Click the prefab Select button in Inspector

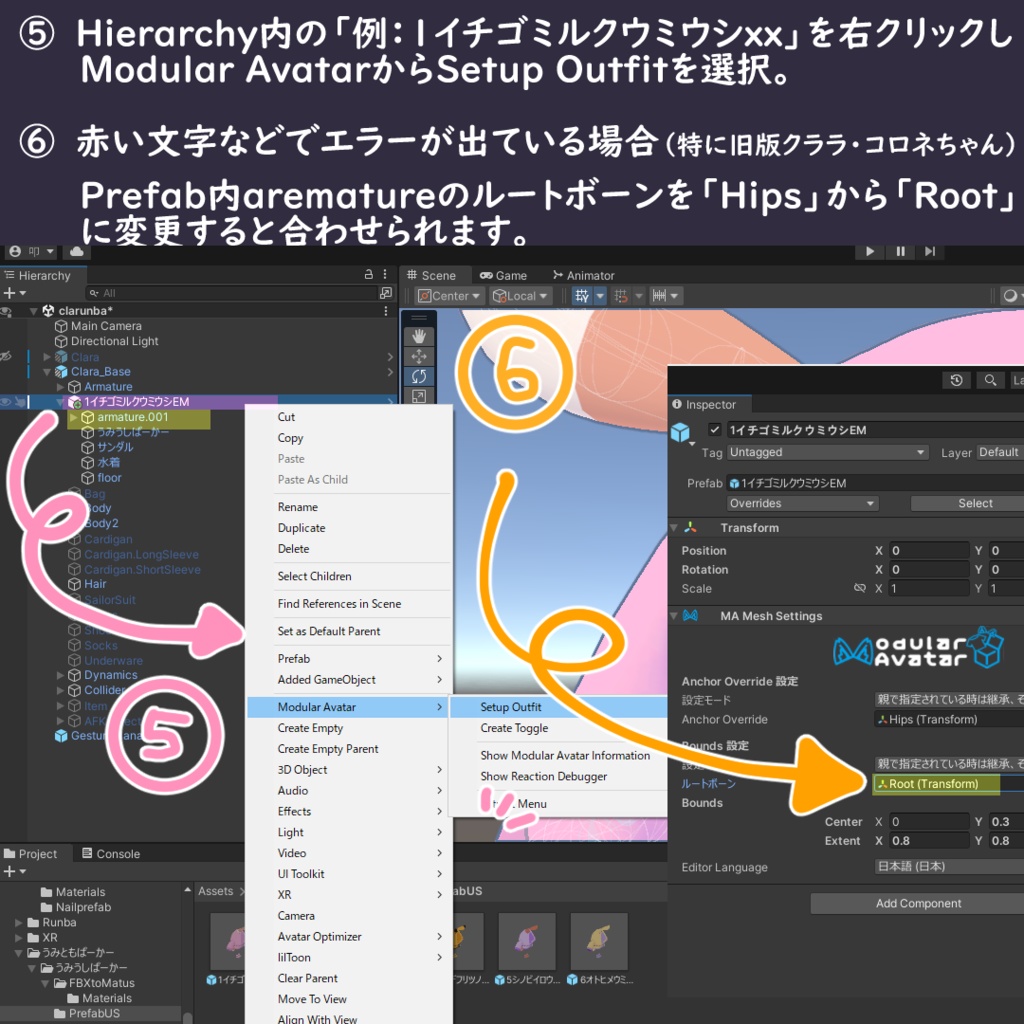point(967,504)
